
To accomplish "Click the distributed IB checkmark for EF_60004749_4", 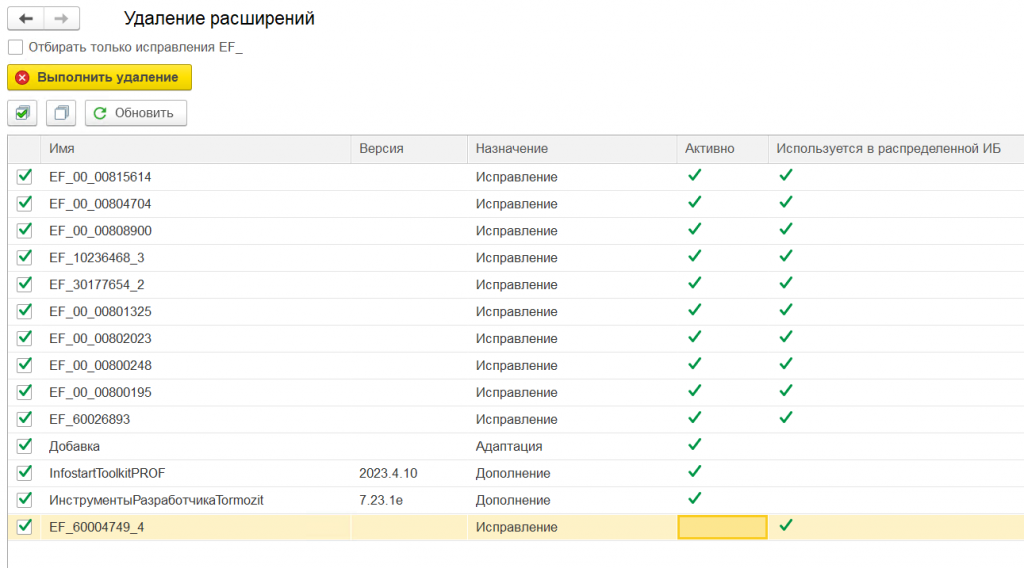I will pos(786,526).
